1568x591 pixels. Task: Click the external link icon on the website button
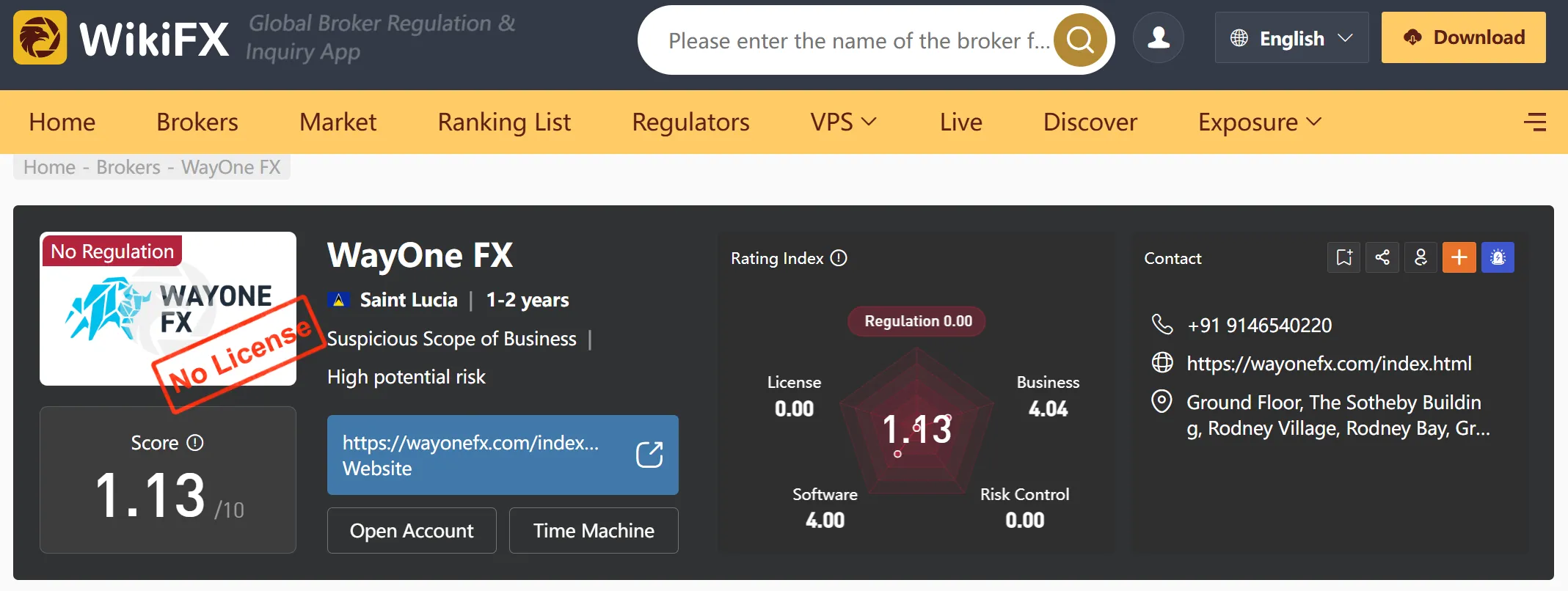[x=649, y=455]
